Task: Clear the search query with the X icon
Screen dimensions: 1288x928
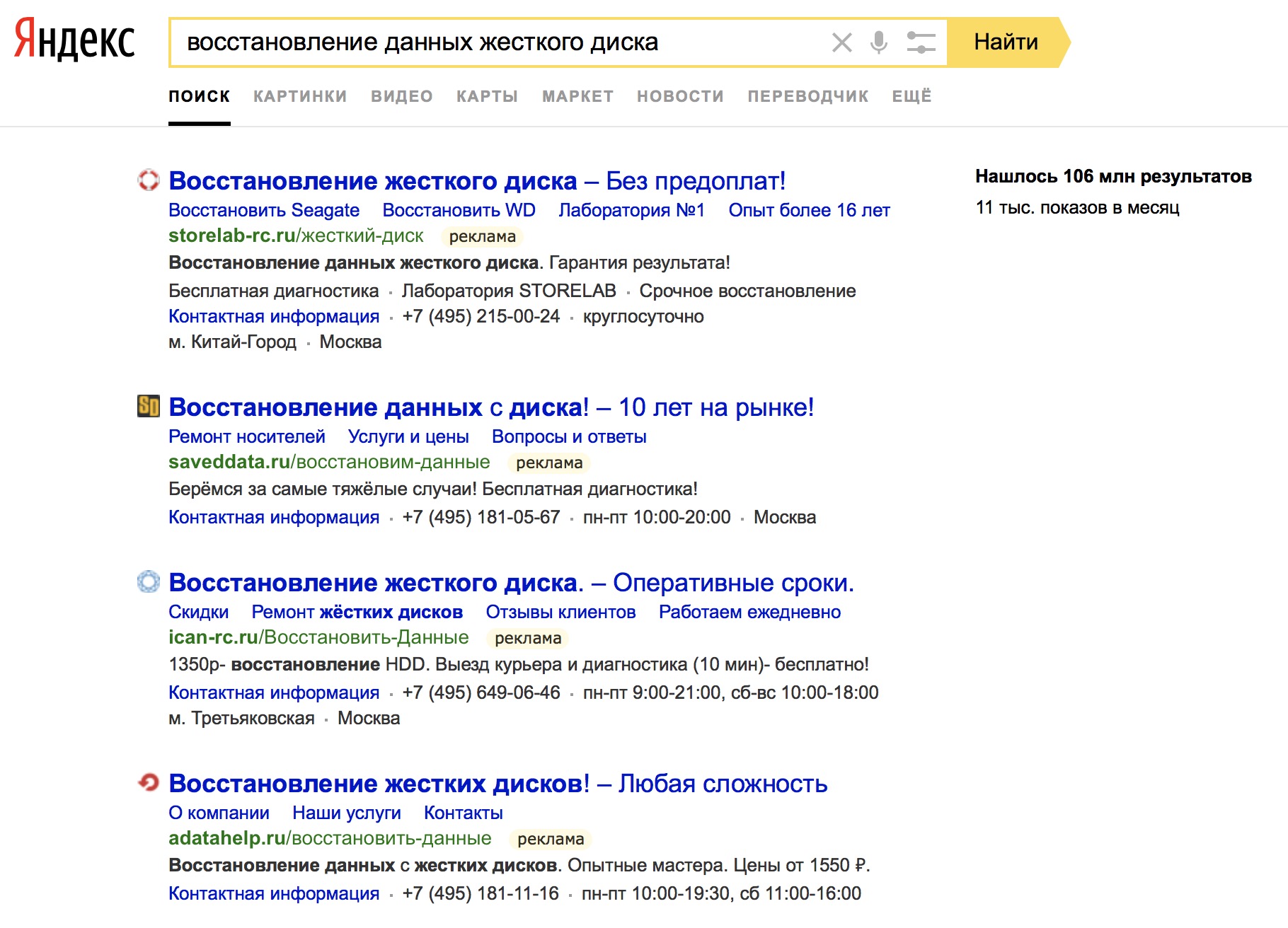Action: pyautogui.click(x=841, y=42)
